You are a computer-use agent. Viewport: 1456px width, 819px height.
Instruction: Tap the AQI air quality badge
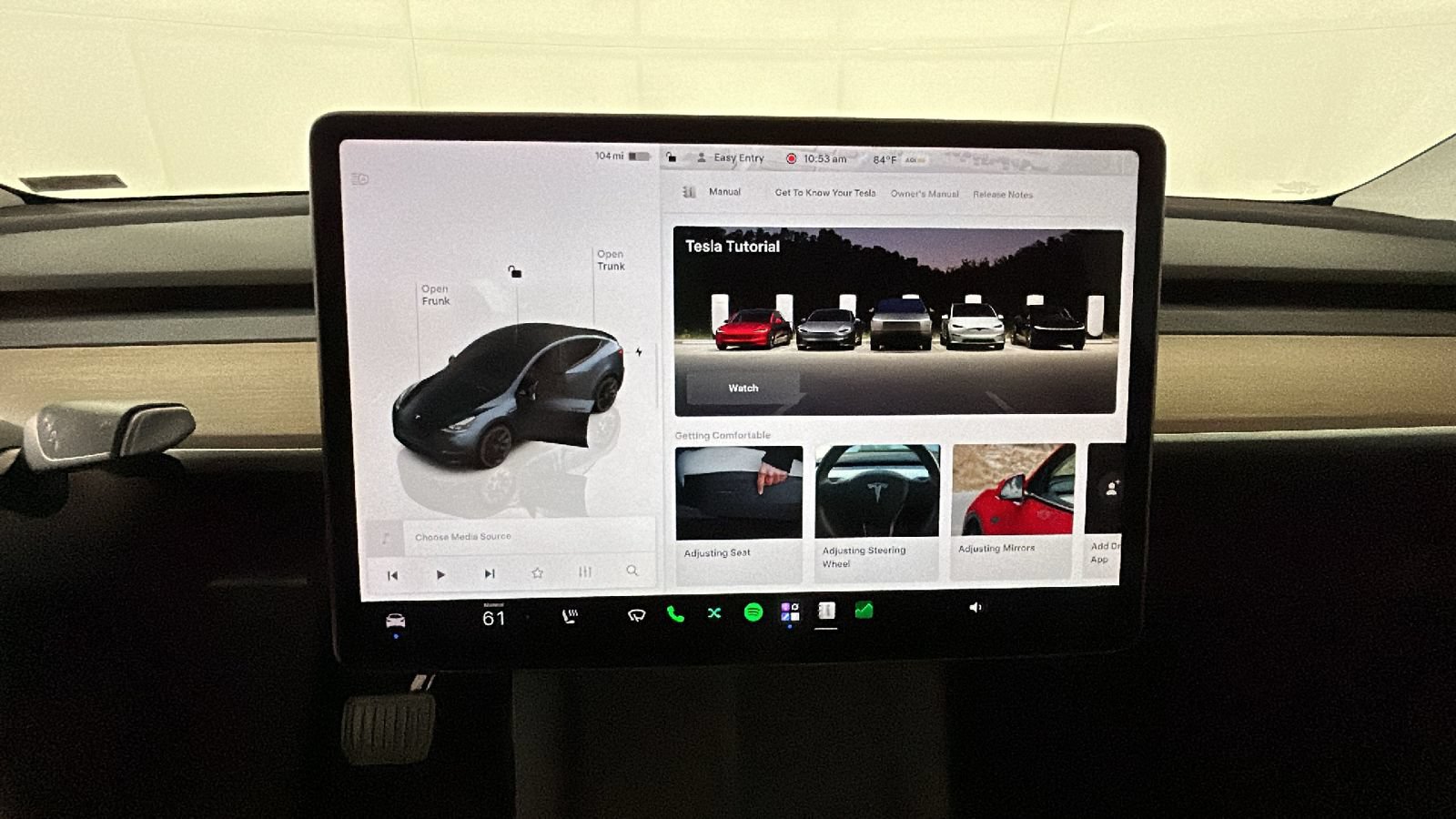point(915,160)
